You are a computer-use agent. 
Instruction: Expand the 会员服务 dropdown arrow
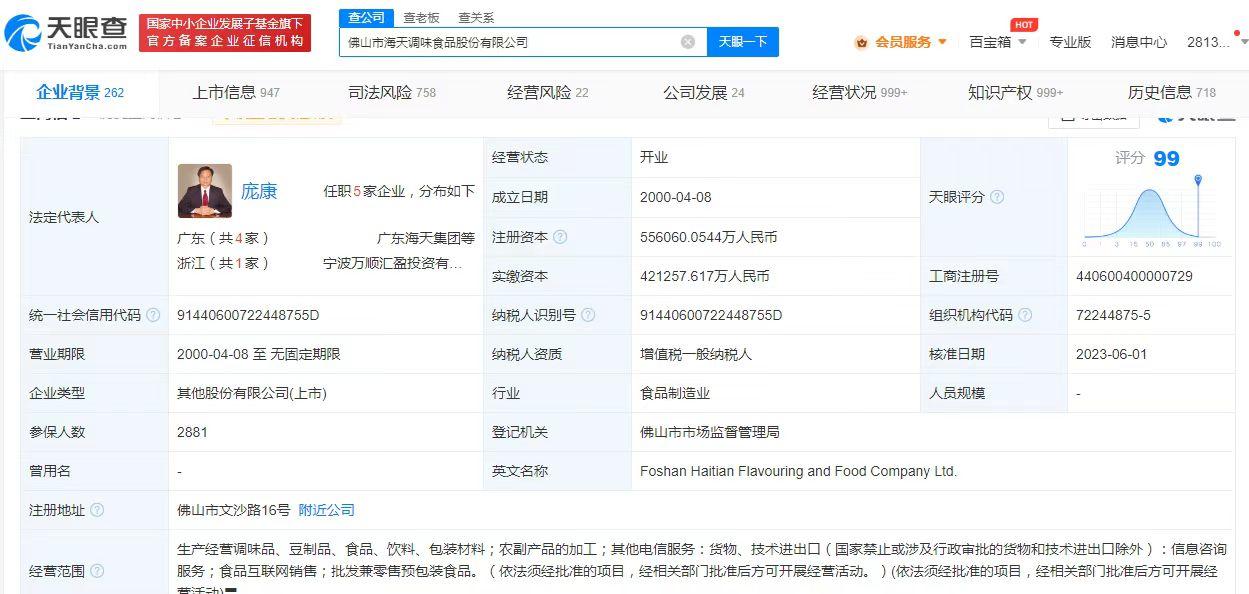pyautogui.click(x=942, y=42)
